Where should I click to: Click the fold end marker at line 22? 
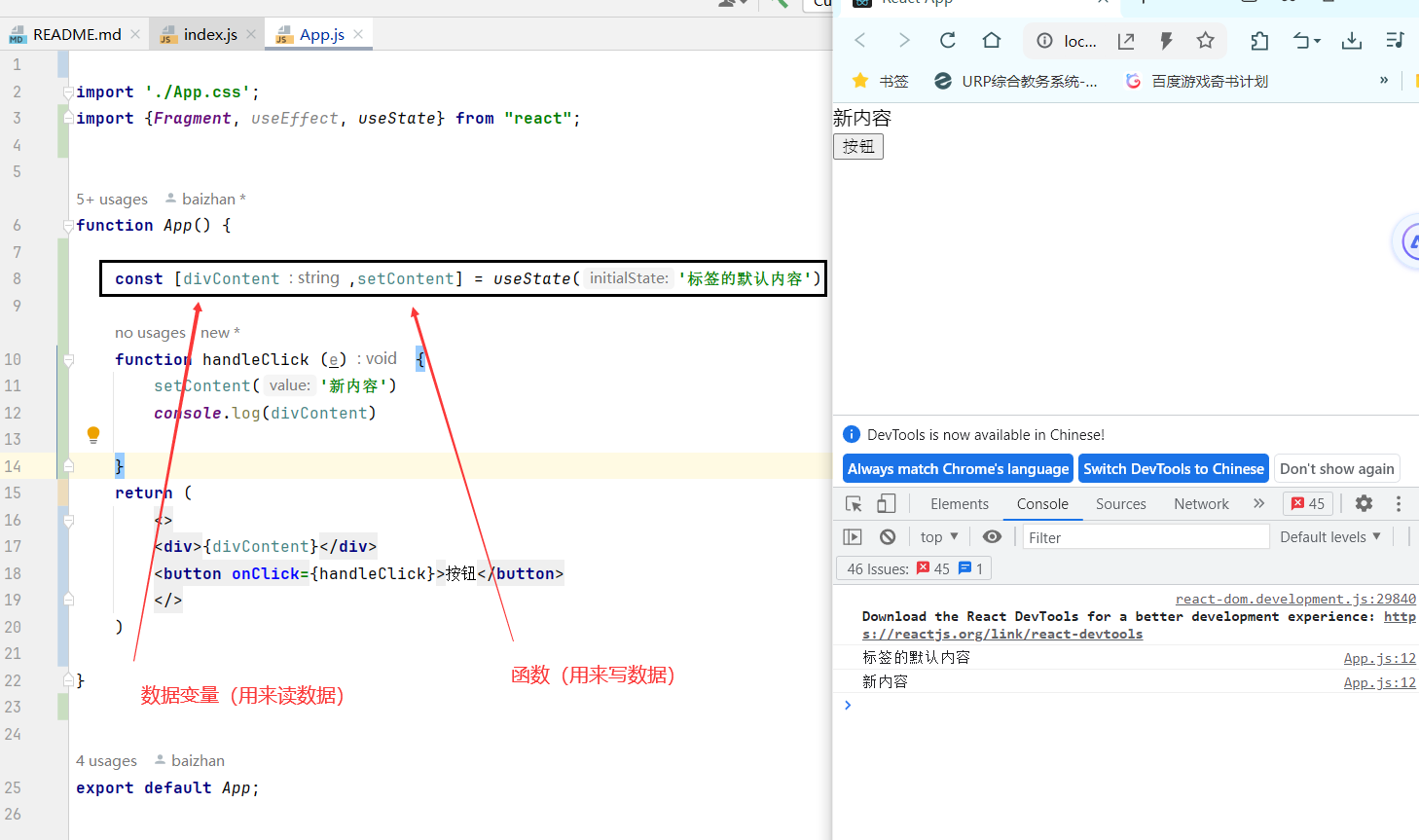(68, 679)
